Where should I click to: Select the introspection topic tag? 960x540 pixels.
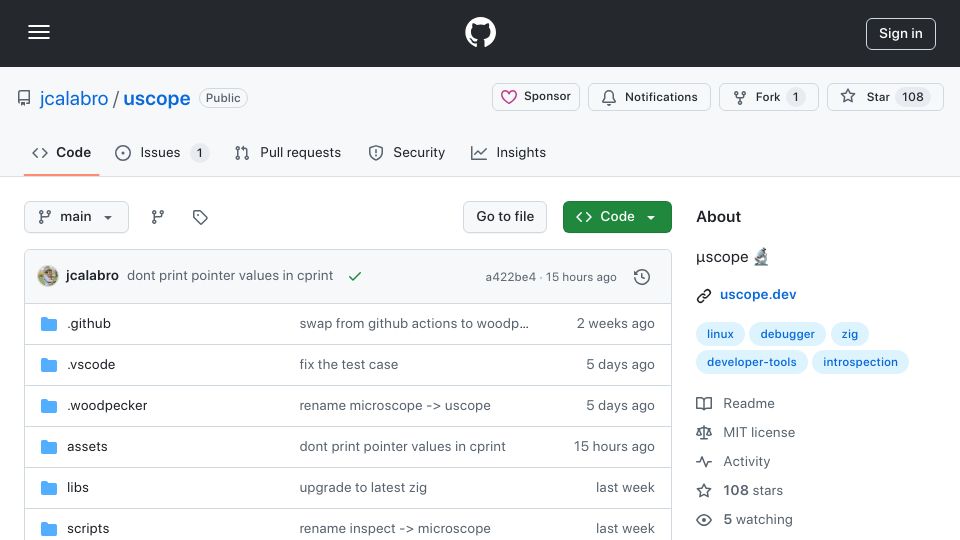pos(860,362)
